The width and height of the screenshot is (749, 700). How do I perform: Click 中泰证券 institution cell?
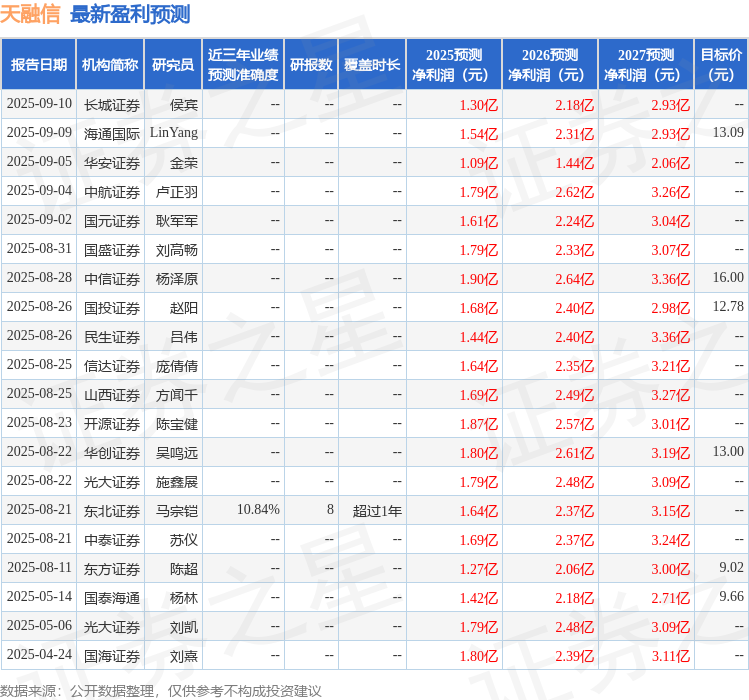pos(112,540)
